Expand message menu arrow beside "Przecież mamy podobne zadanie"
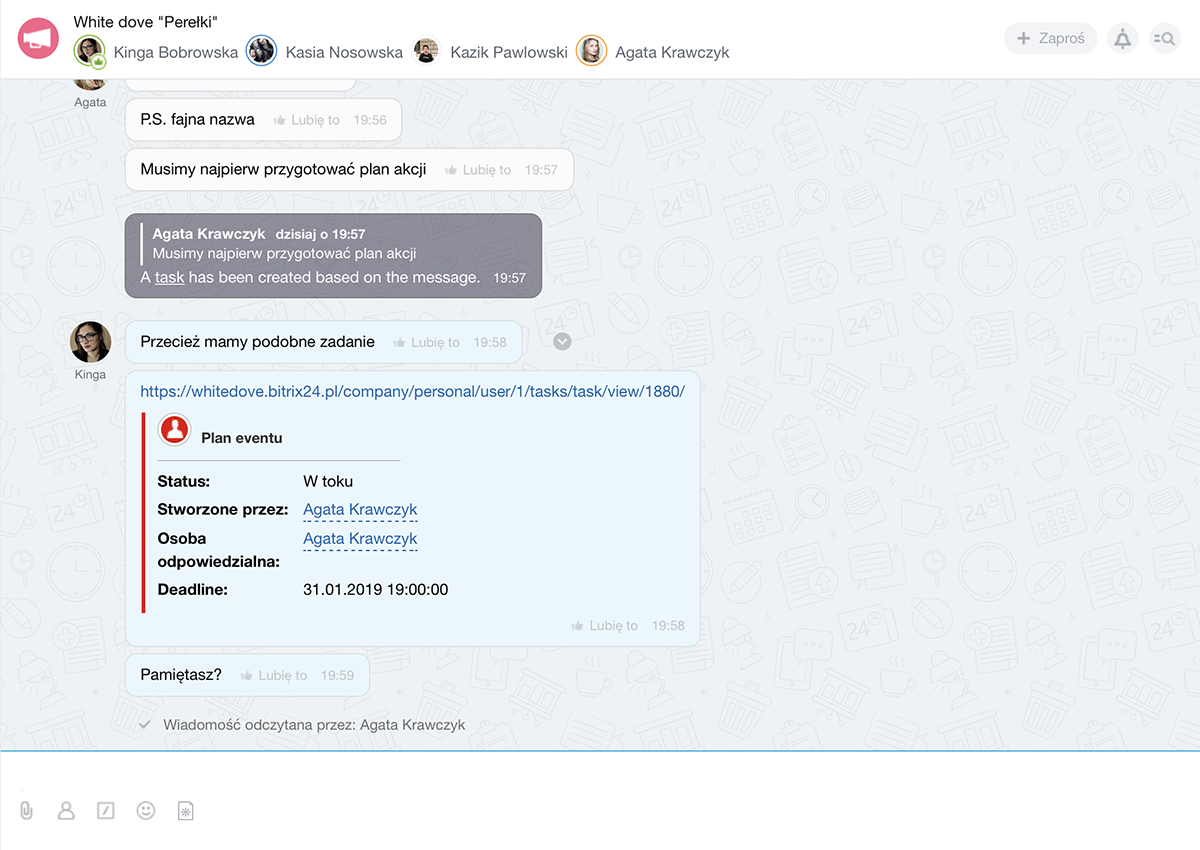The height and width of the screenshot is (850, 1200). pos(562,342)
